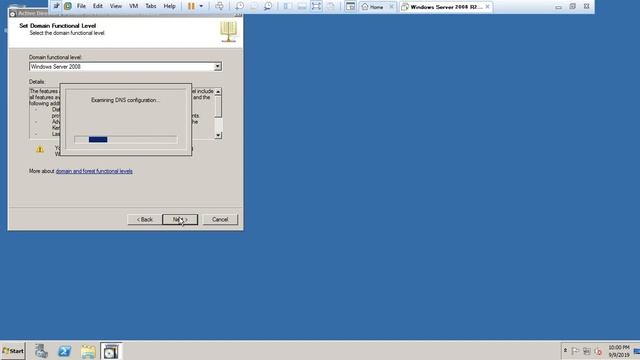Click the Examining DNS progress bar
The image size is (640, 360).
coord(126,140)
